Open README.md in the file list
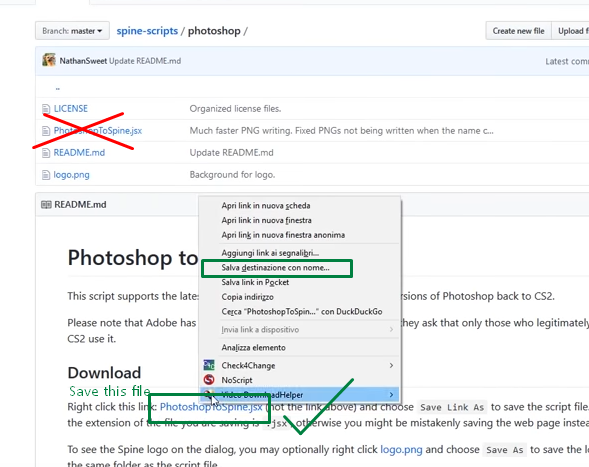Viewport: 589px width, 467px height. (79, 153)
